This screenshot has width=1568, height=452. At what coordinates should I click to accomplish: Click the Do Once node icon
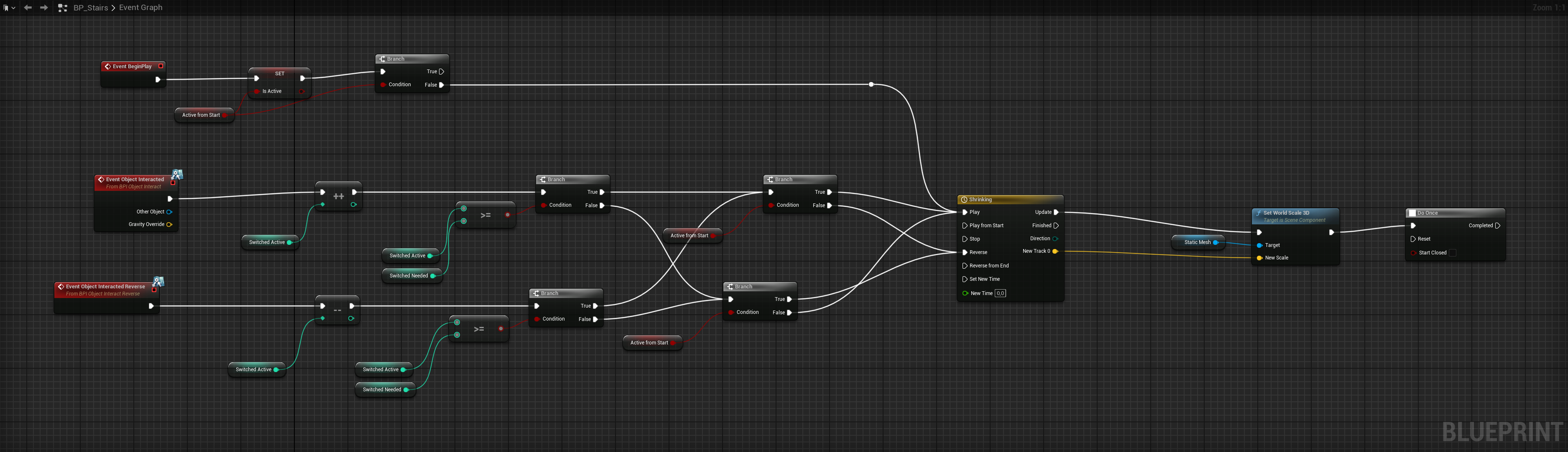1412,213
